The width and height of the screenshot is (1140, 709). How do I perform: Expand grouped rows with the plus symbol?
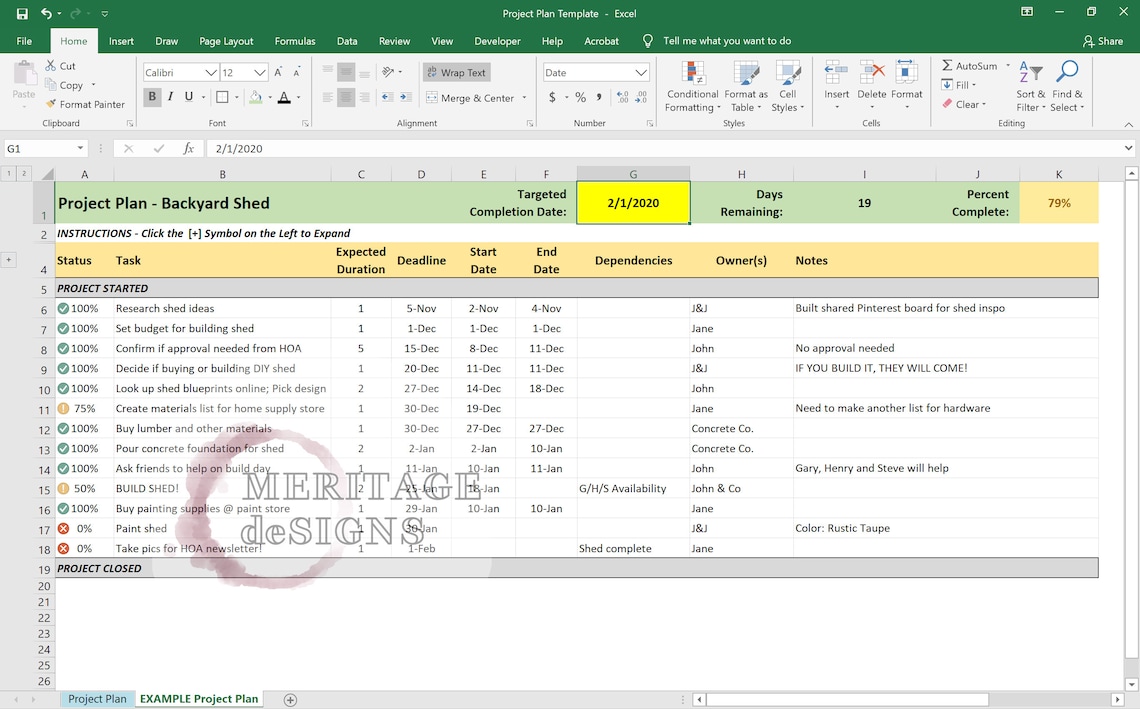[9, 260]
